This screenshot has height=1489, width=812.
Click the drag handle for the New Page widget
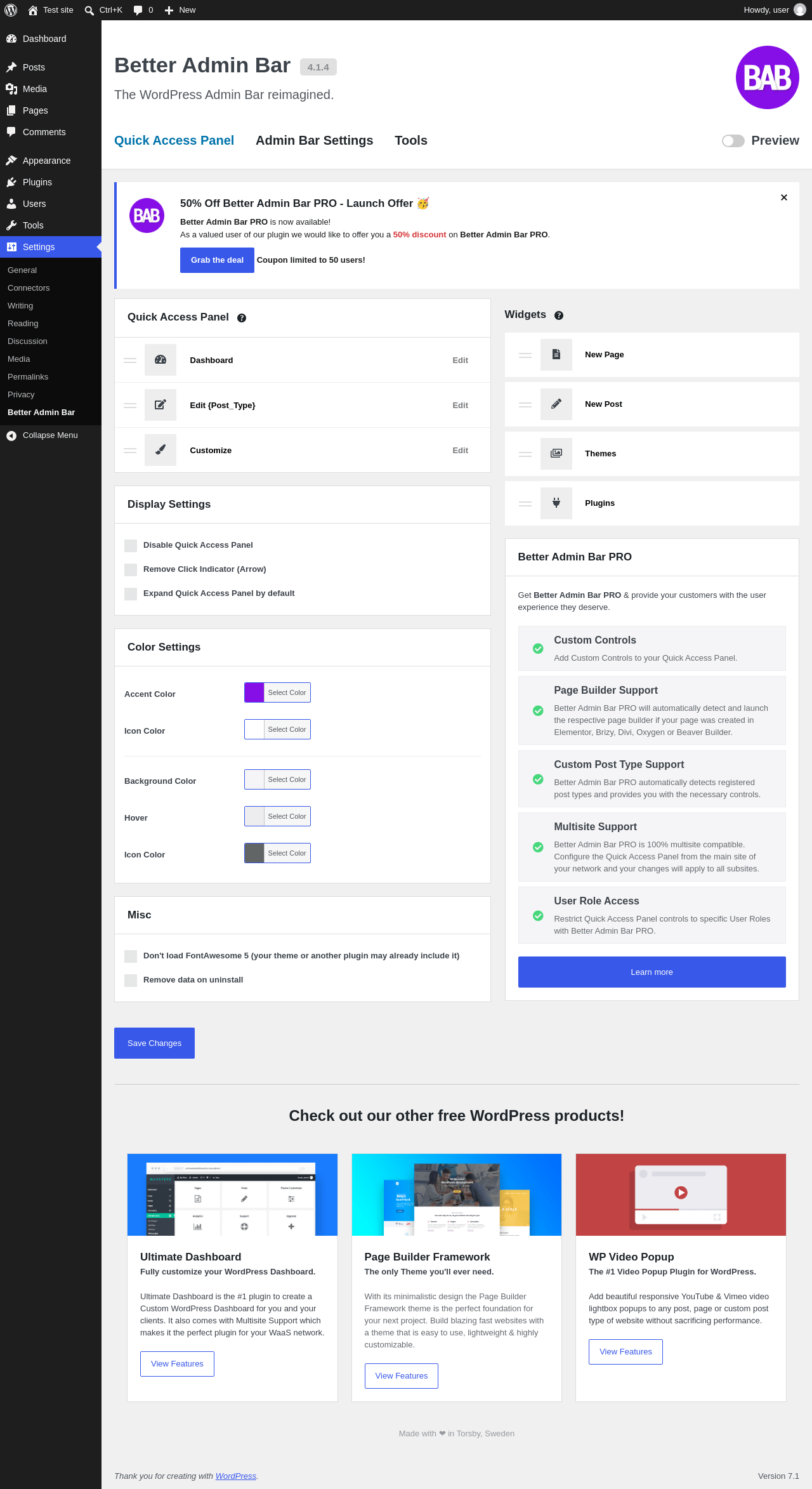coord(525,355)
